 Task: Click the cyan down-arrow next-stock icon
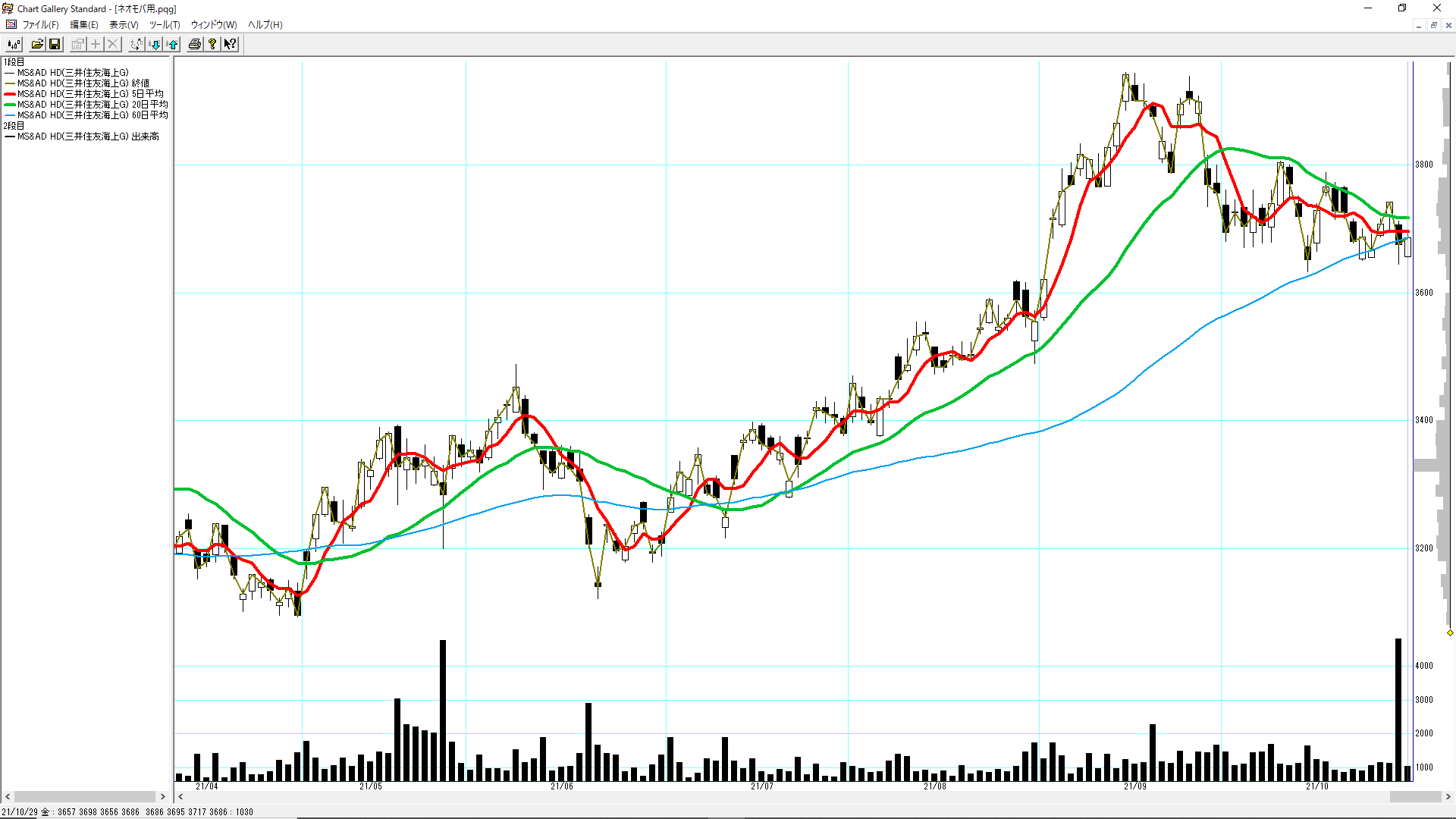pyautogui.click(x=155, y=44)
